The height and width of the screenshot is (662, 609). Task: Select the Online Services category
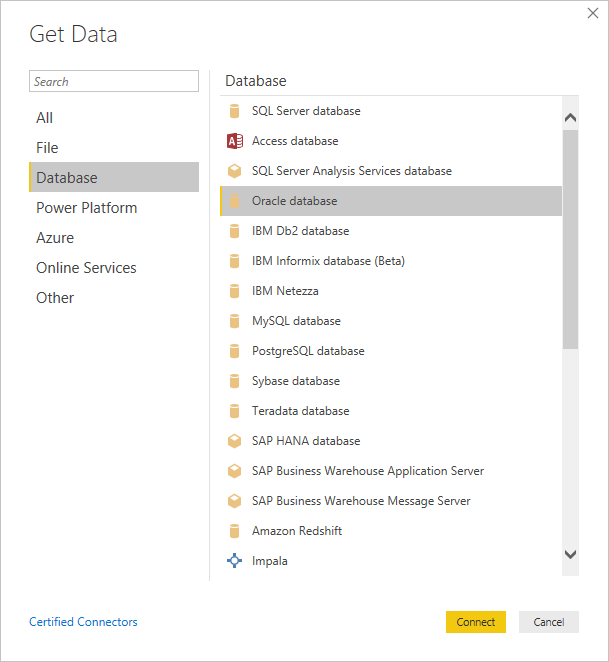tap(86, 268)
